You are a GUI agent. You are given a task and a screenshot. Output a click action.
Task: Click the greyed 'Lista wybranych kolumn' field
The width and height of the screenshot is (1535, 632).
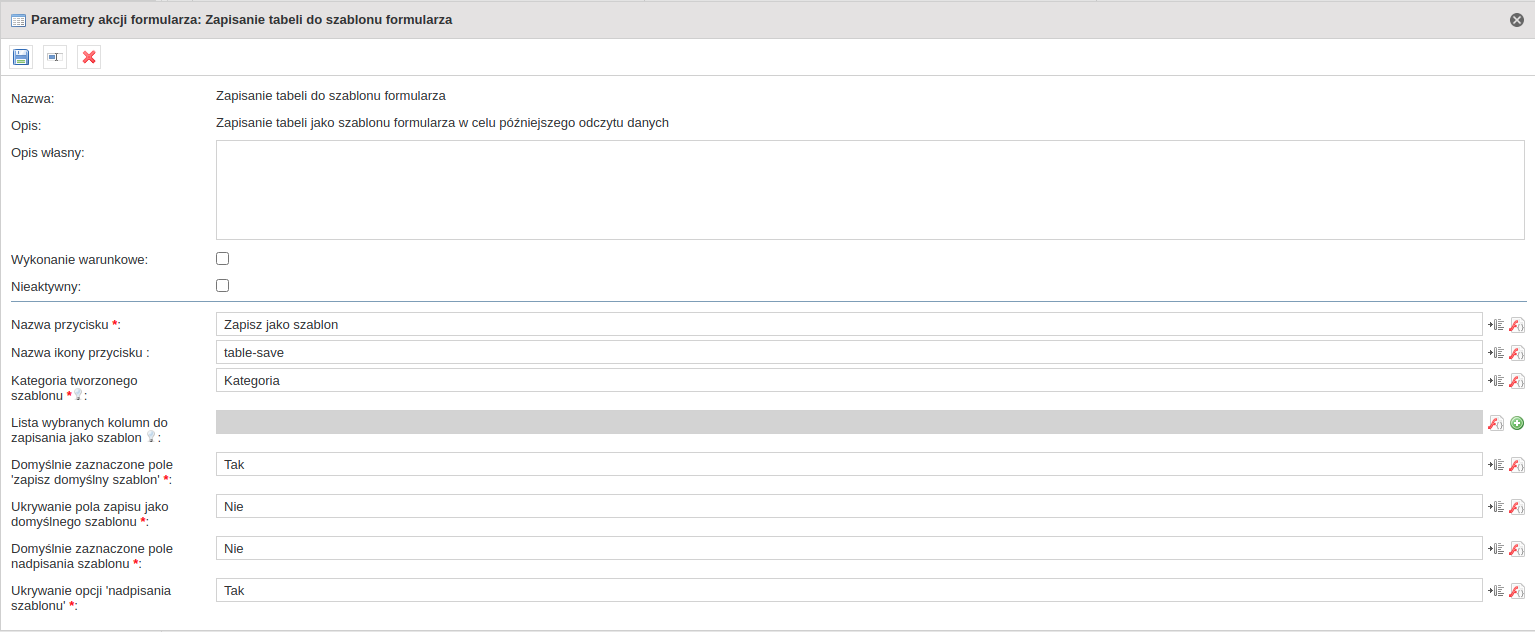click(x=848, y=422)
